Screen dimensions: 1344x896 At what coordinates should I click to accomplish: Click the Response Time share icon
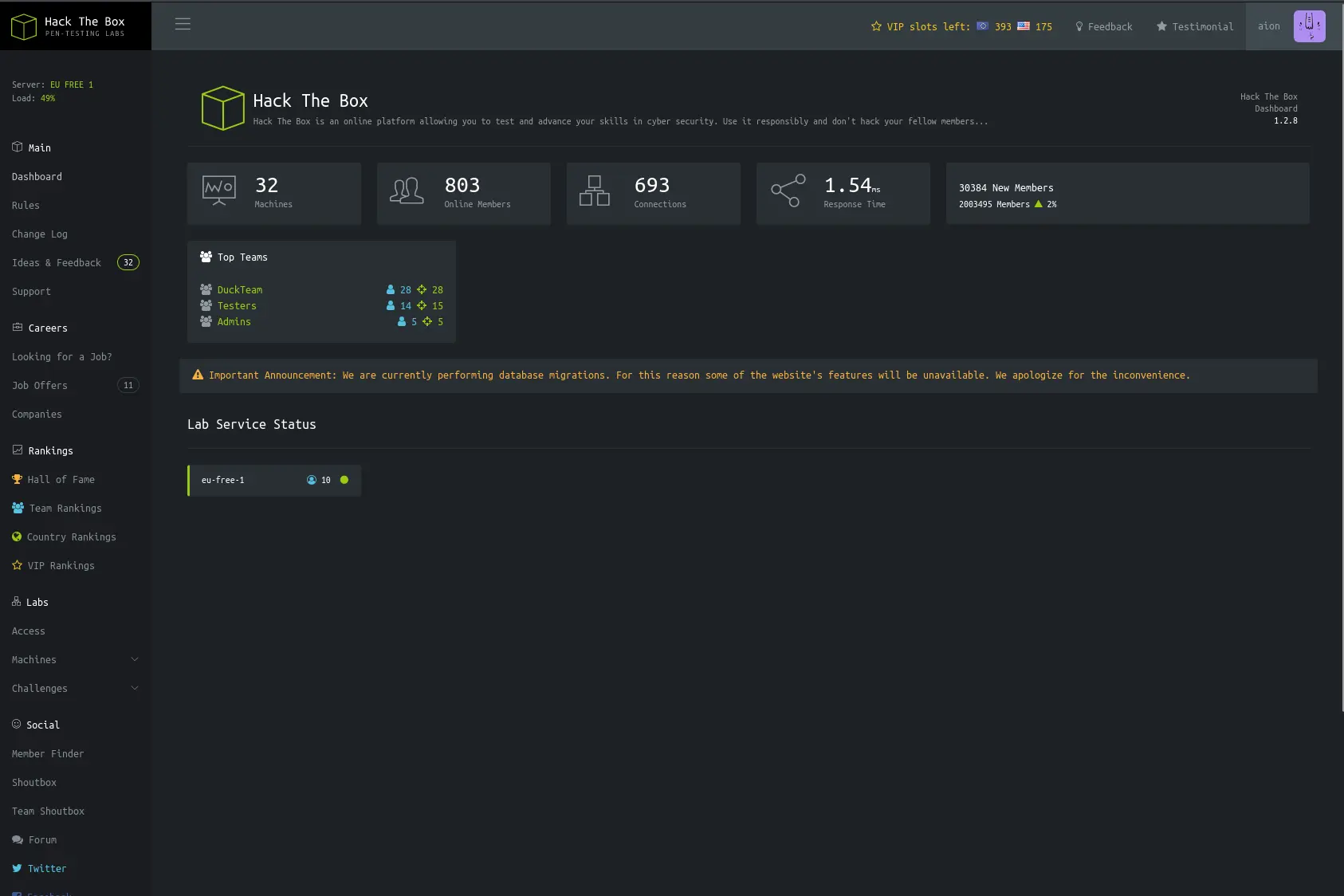[788, 191]
